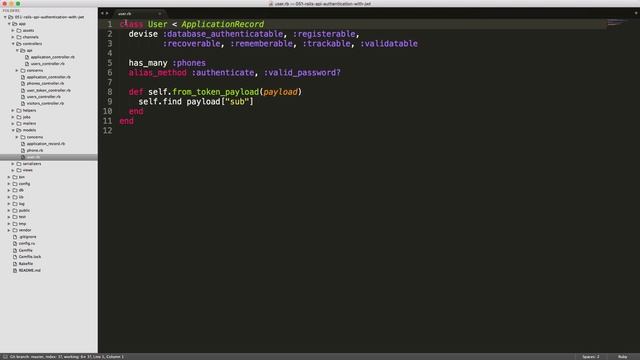This screenshot has height=360, width=640.
Task: Expand the serializers folder arrow
Action: coord(13,164)
